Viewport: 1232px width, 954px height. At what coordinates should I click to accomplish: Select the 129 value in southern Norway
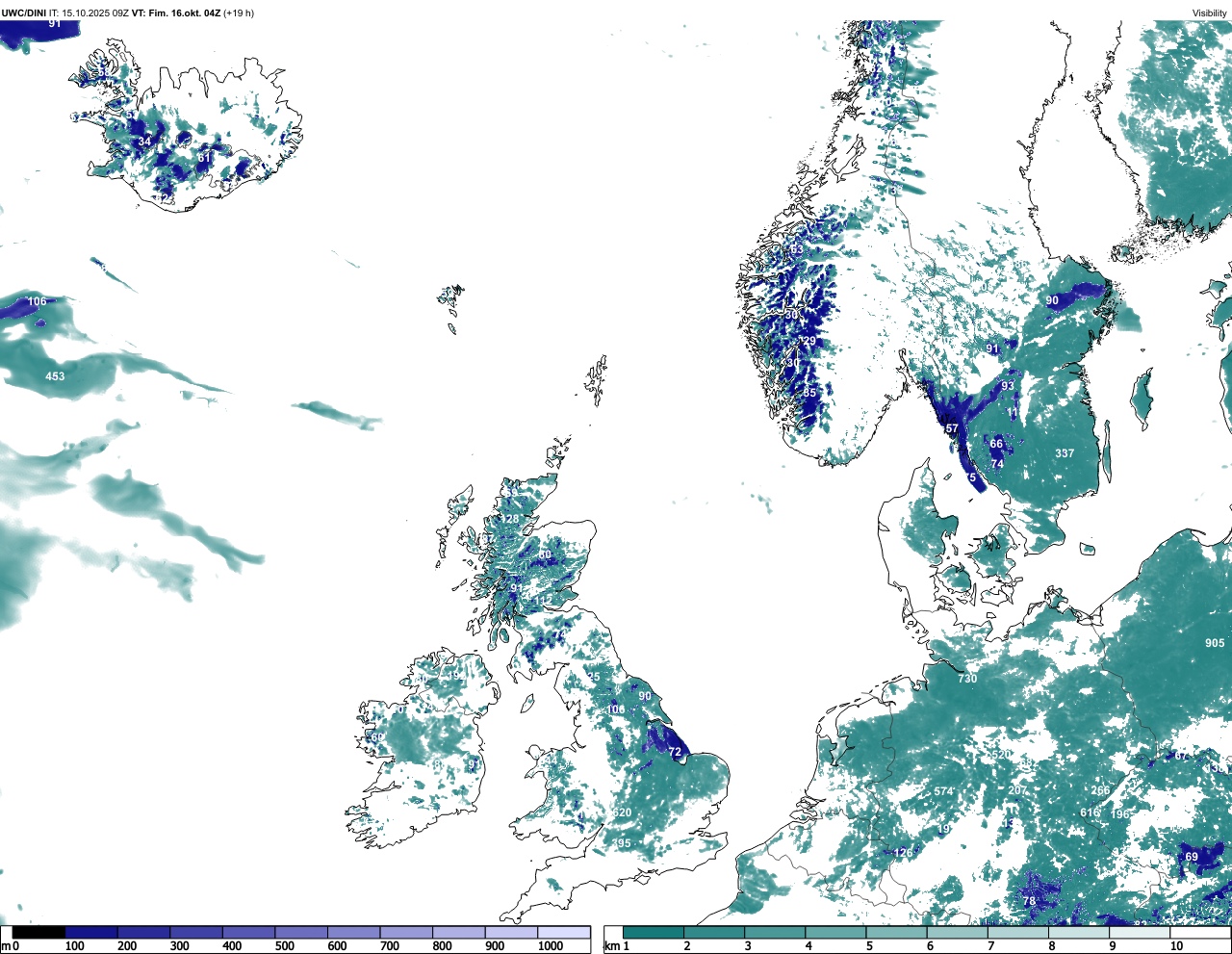tap(807, 341)
